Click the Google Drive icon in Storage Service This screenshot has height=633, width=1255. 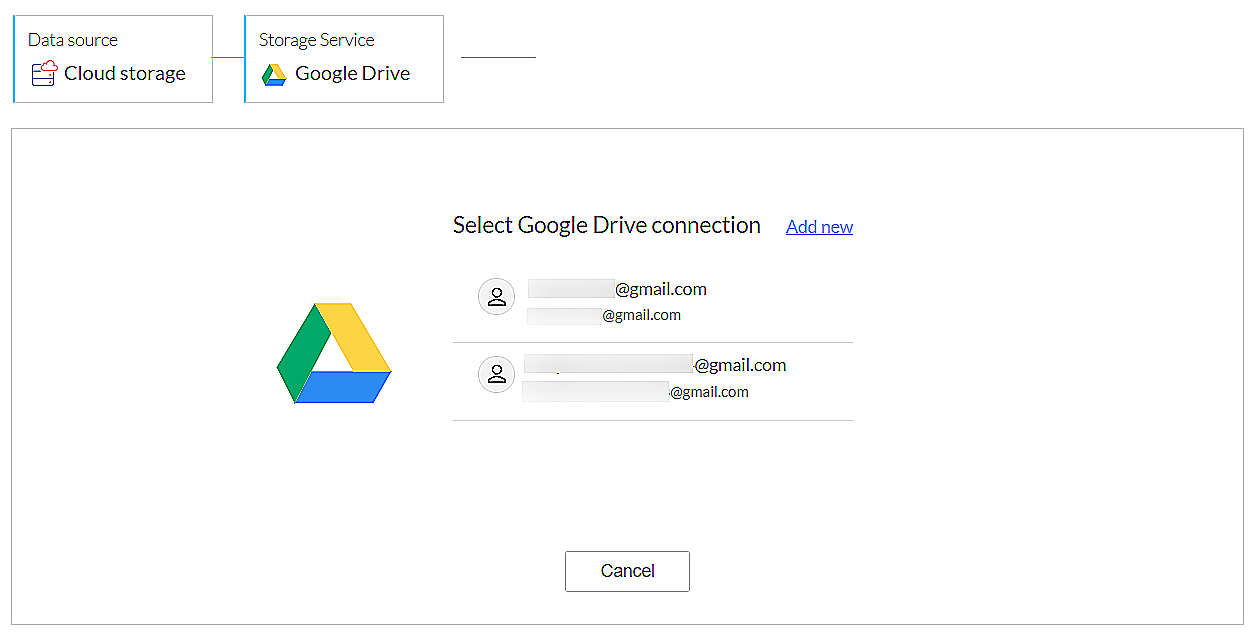[x=274, y=74]
